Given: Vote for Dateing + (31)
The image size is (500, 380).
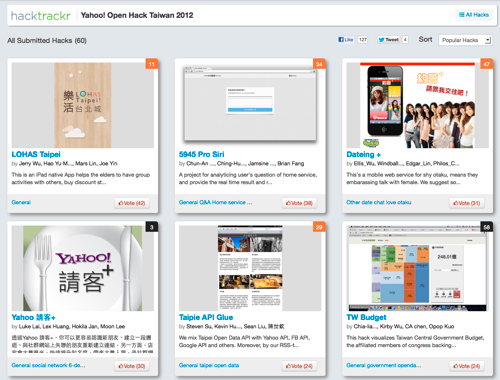Looking at the screenshot, I should pos(467,203).
